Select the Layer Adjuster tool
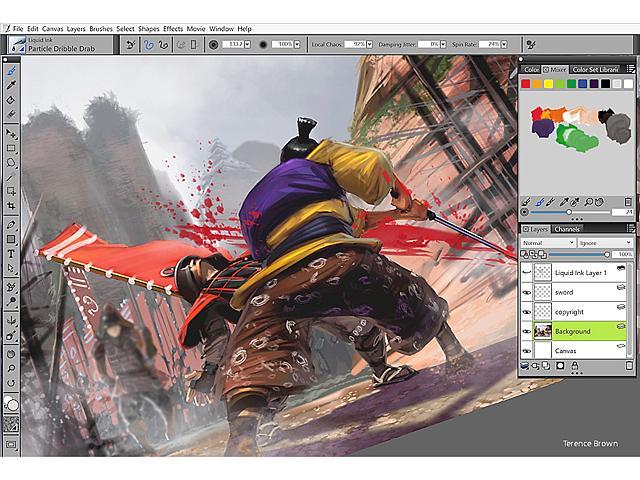The image size is (640, 480). 11,133
